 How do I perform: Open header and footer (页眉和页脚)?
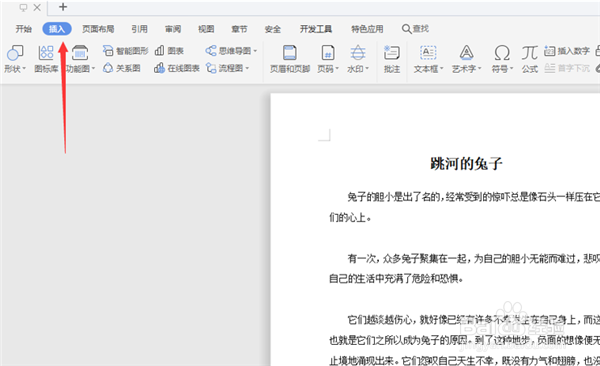click(x=290, y=59)
